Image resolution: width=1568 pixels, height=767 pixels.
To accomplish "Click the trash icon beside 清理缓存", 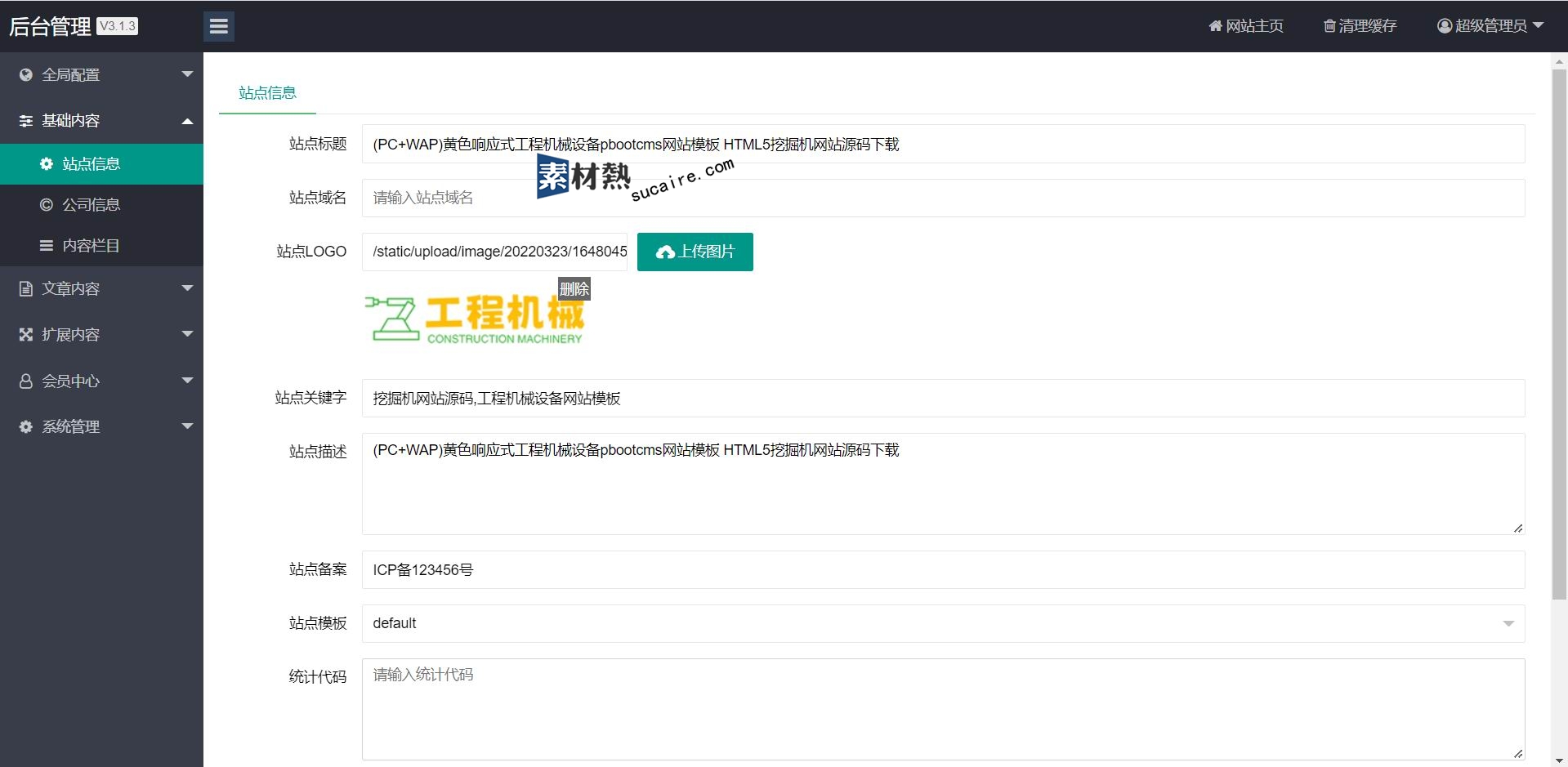I will [x=1329, y=26].
